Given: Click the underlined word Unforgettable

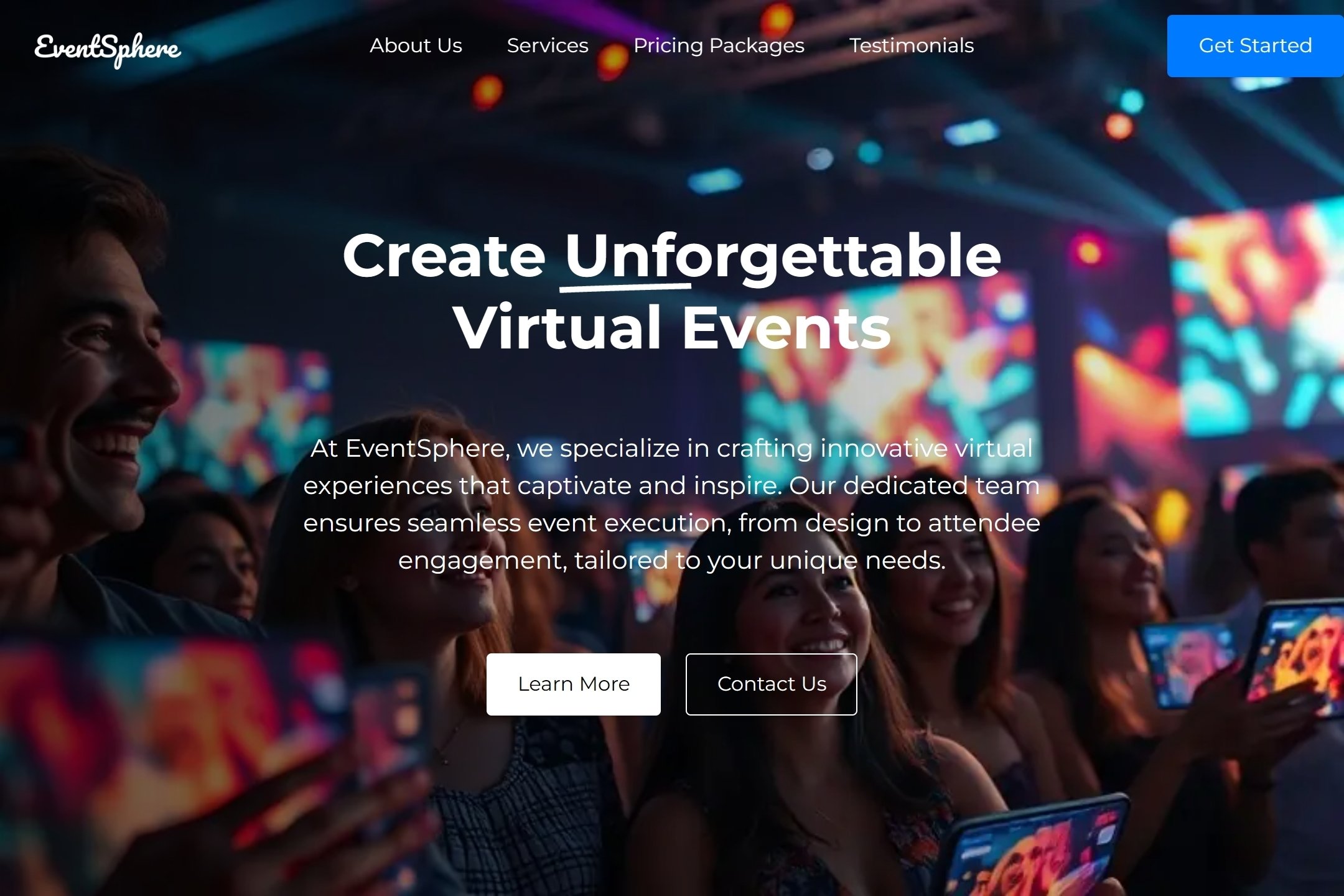Looking at the screenshot, I should tap(783, 258).
